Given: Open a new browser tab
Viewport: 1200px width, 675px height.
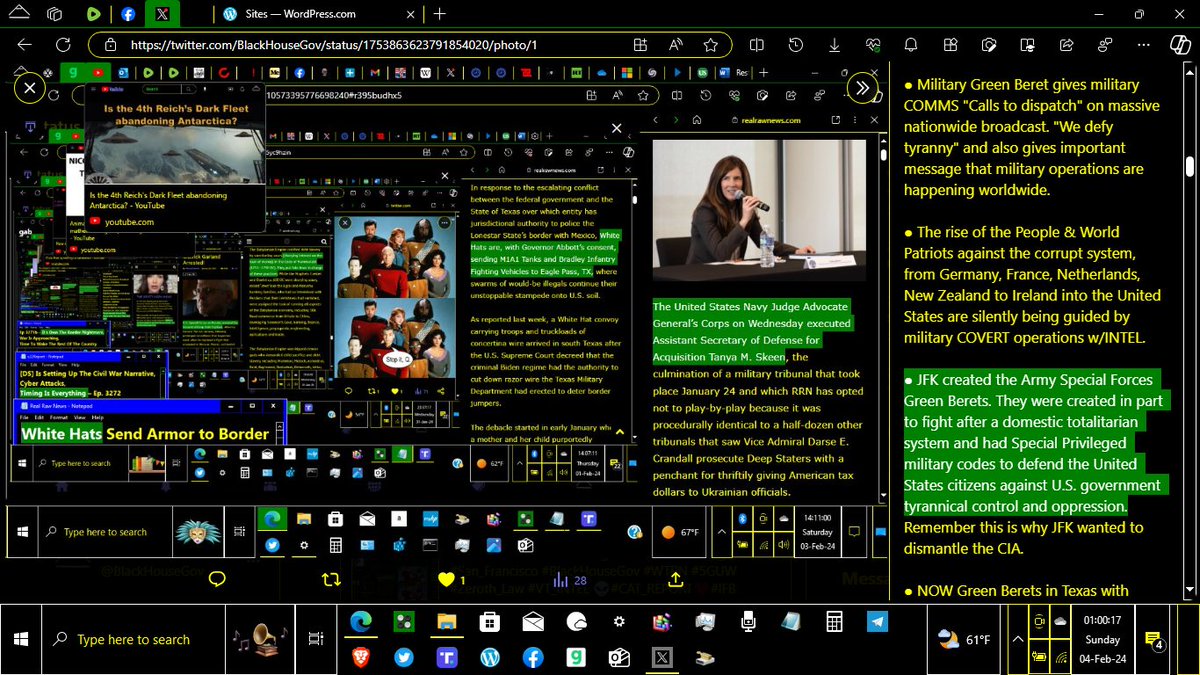Looking at the screenshot, I should coord(440,14).
